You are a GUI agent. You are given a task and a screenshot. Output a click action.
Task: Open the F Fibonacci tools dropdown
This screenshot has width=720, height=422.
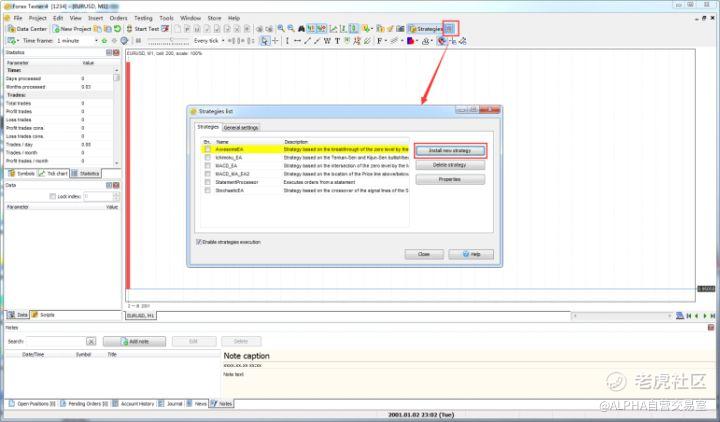coord(381,41)
